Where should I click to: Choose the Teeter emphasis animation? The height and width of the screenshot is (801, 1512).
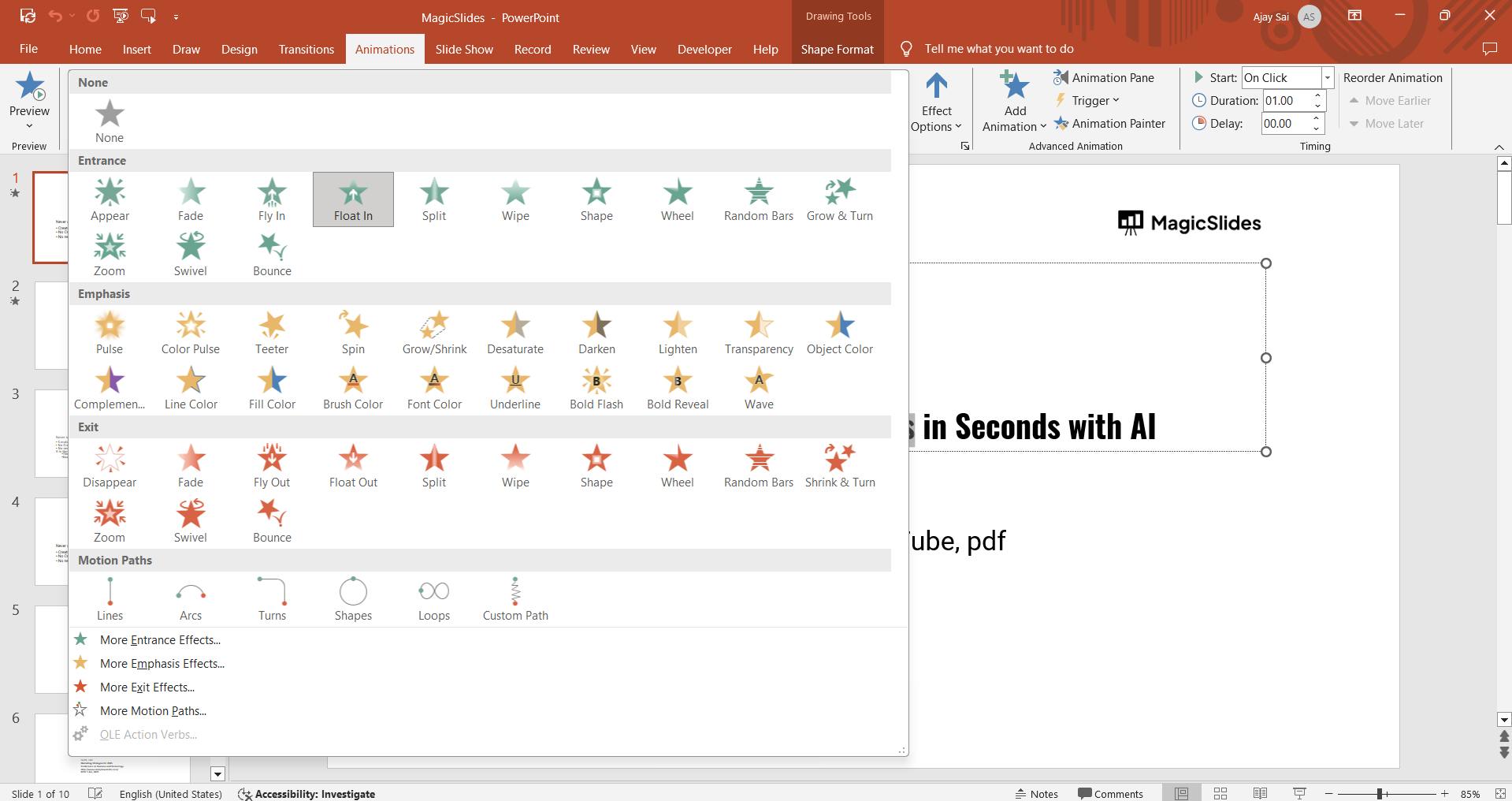272,333
